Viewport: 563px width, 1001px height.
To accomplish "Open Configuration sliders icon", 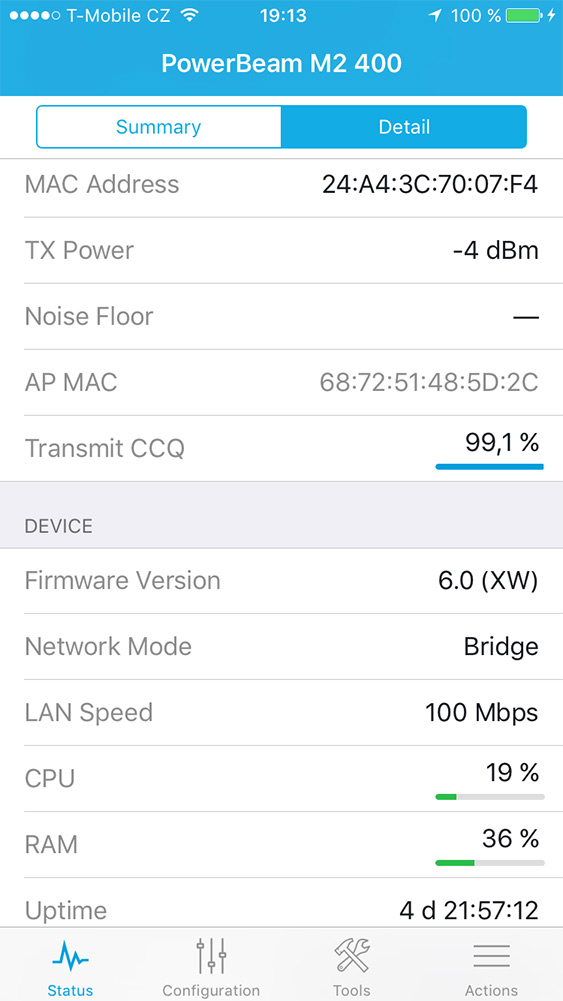I will point(211,956).
